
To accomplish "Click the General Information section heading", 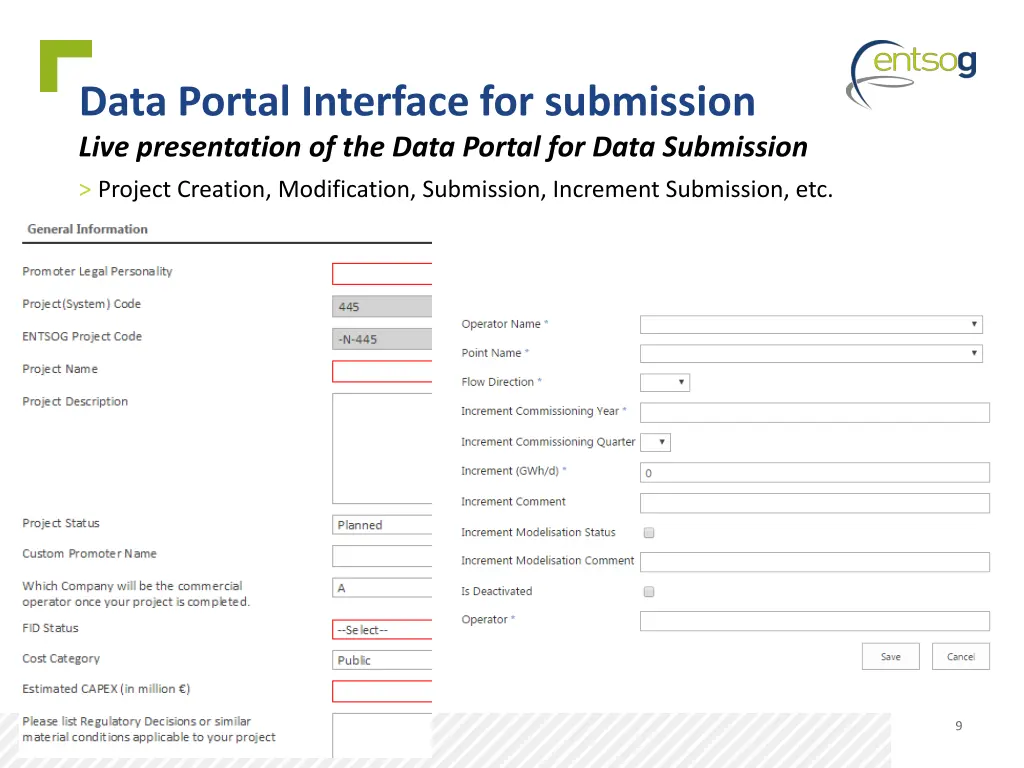I will pyautogui.click(x=88, y=229).
